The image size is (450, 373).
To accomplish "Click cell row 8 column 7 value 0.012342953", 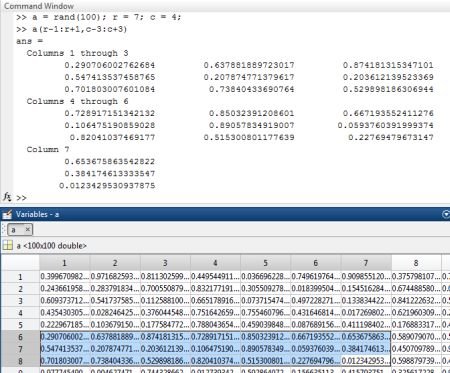I will pos(366,361).
